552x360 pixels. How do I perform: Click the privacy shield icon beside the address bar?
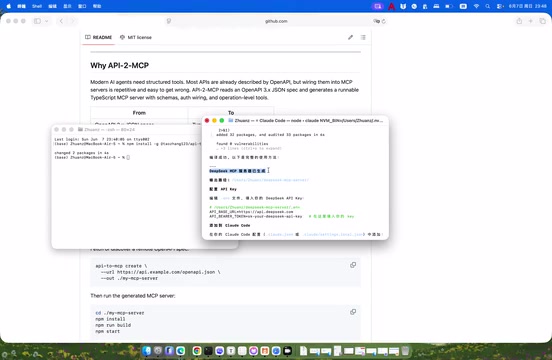pos(169,21)
